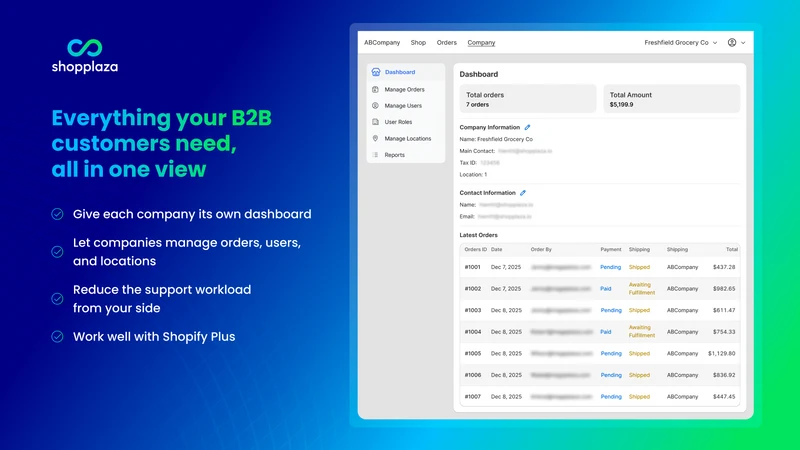
Task: Click the $836.92 total amount
Action: [x=724, y=375]
